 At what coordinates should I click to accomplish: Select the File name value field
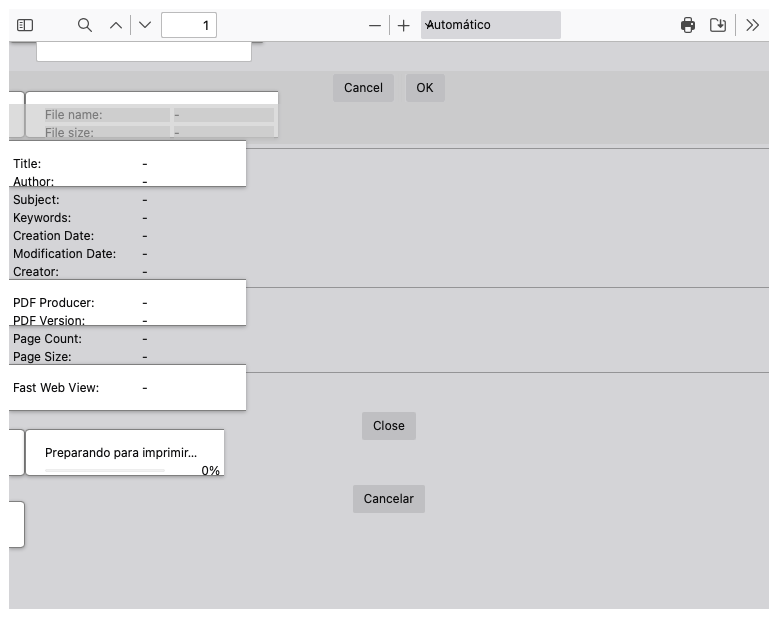pyautogui.click(x=223, y=115)
